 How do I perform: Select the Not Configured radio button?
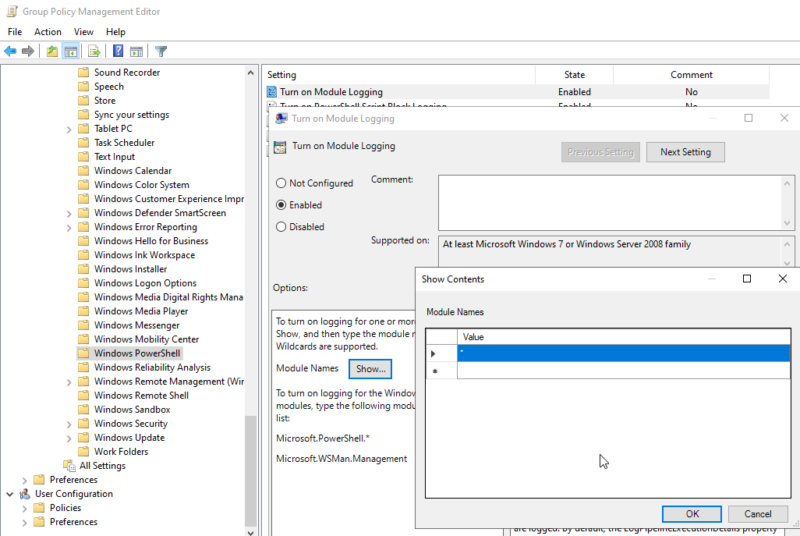281,183
